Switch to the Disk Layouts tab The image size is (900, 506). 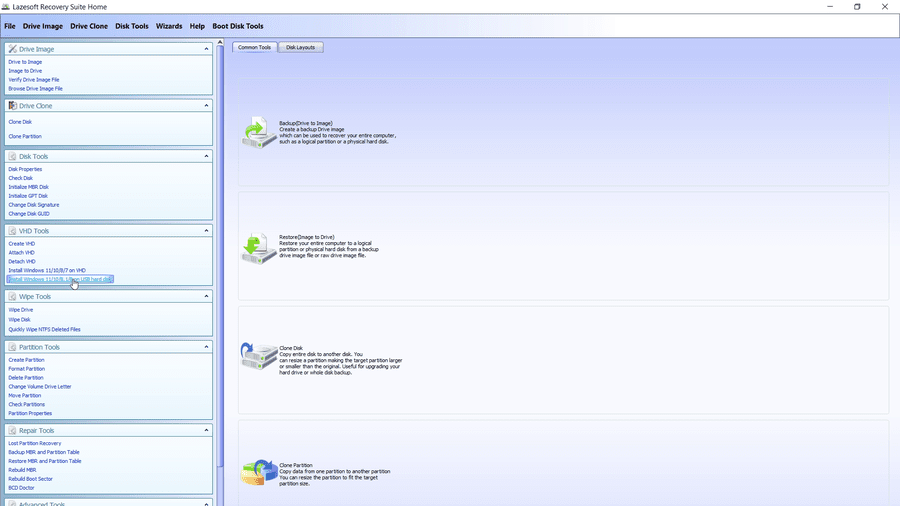click(x=301, y=47)
